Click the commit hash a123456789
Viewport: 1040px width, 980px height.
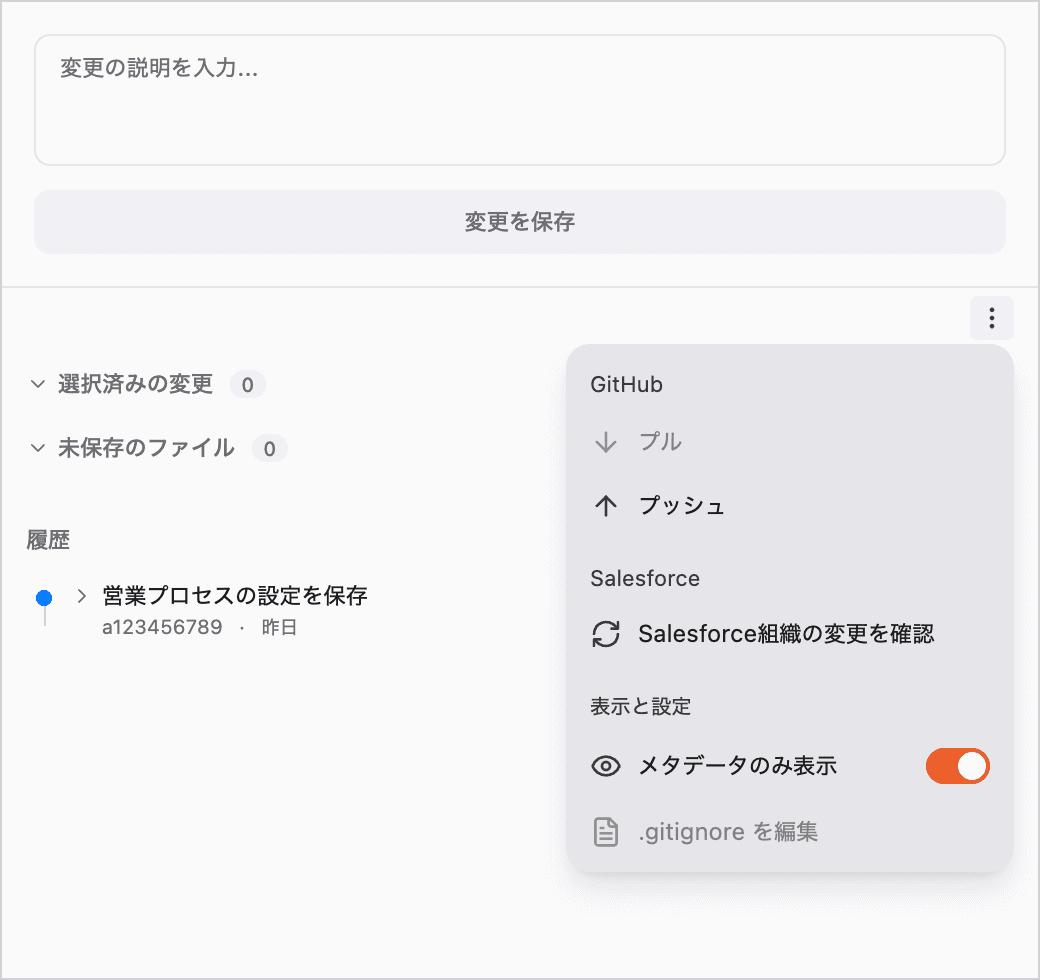162,627
